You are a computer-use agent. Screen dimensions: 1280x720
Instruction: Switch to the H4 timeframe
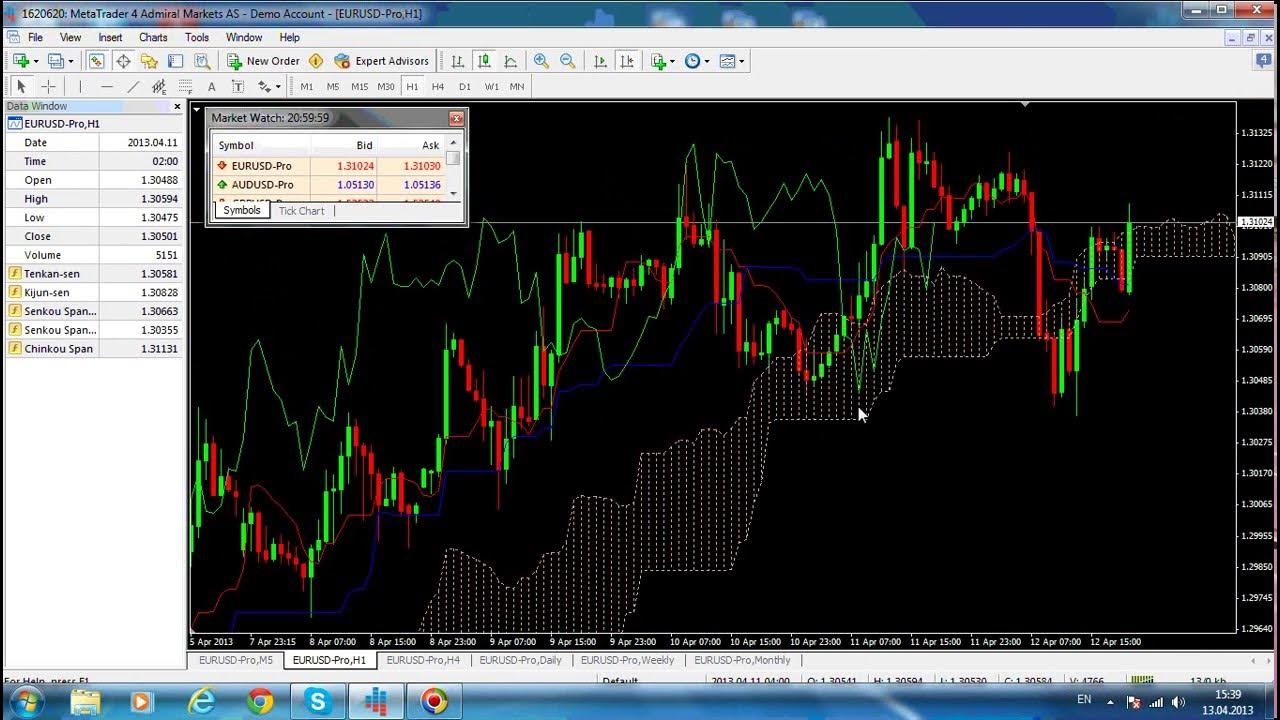438,87
